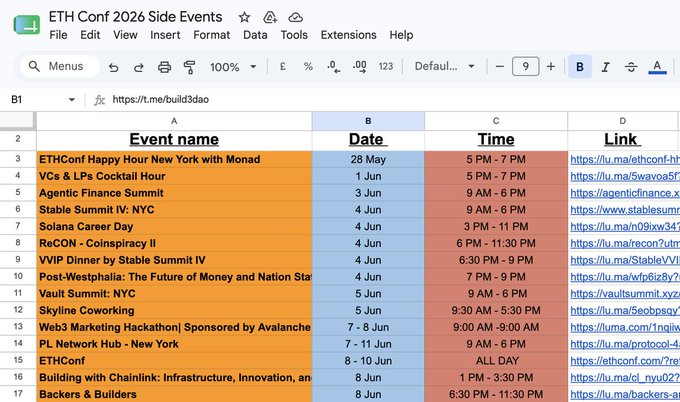680x402 pixels.
Task: Click the Link header cell
Action: (x=623, y=140)
